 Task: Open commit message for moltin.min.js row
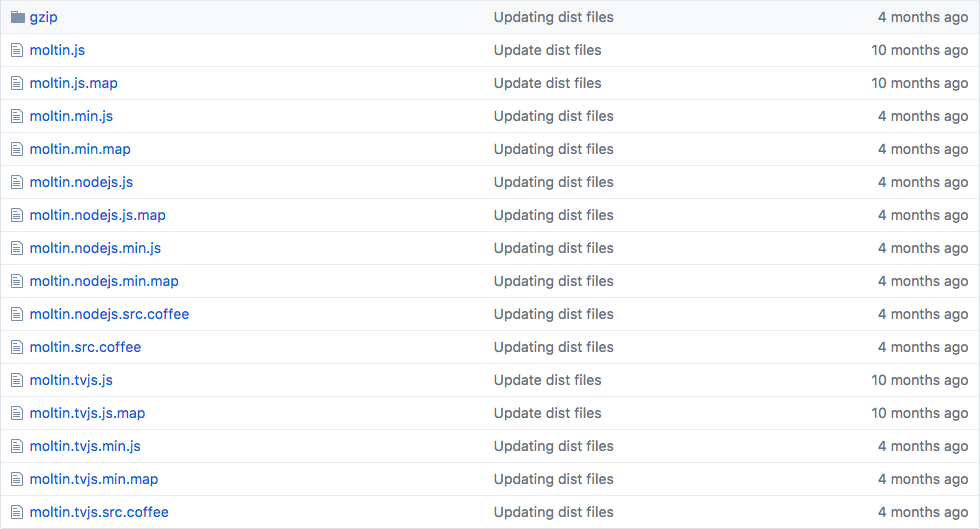pyautogui.click(x=554, y=116)
